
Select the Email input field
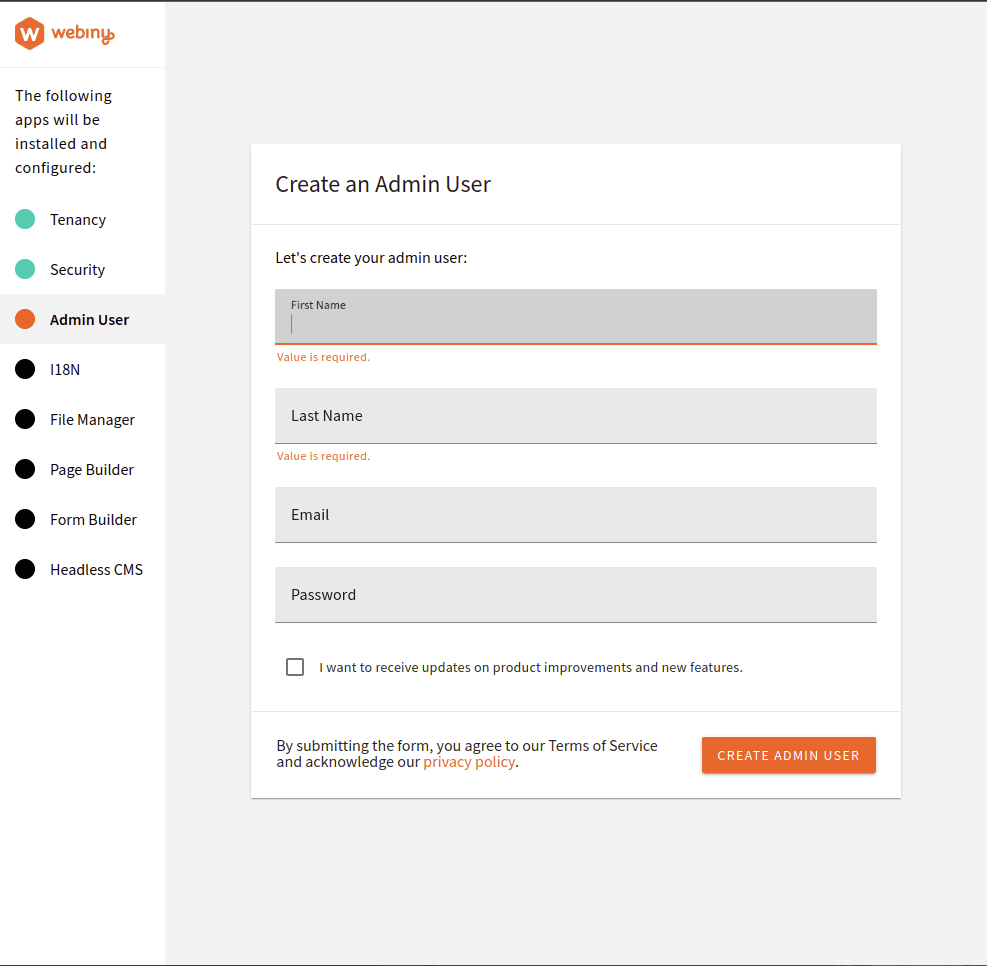click(x=575, y=514)
